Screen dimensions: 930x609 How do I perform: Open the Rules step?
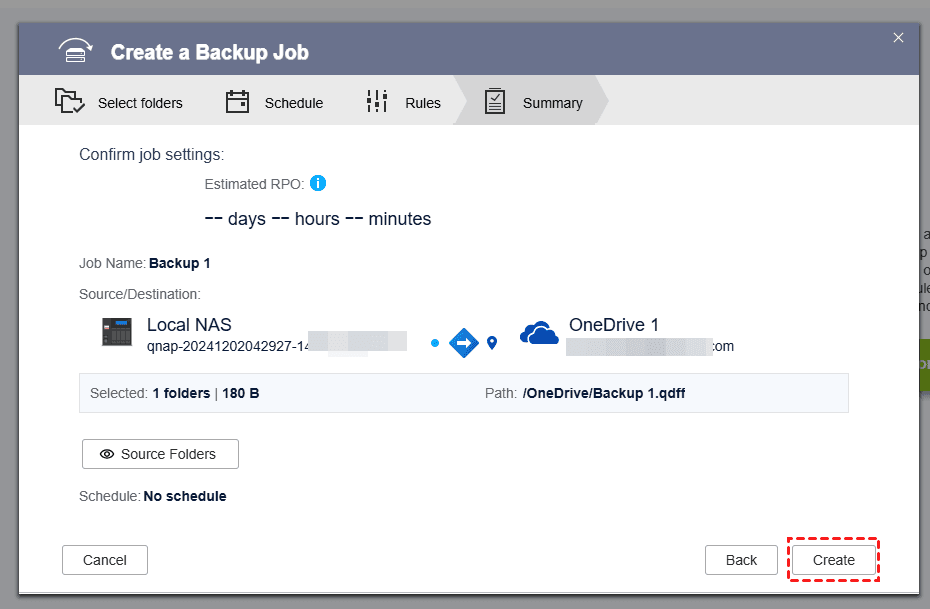click(x=404, y=102)
